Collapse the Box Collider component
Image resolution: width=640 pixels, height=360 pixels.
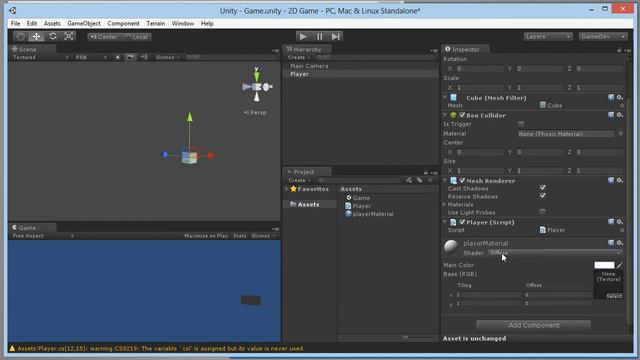coord(444,115)
